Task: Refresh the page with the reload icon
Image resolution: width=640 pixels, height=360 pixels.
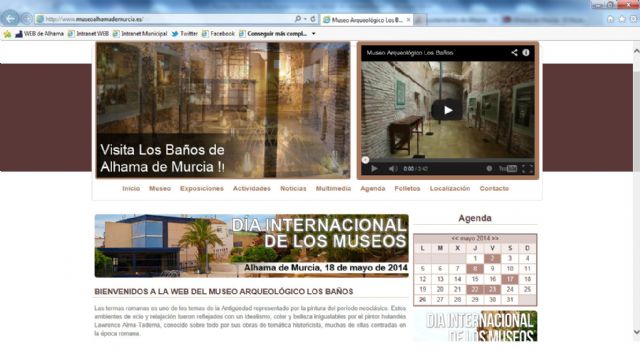Action: point(313,19)
